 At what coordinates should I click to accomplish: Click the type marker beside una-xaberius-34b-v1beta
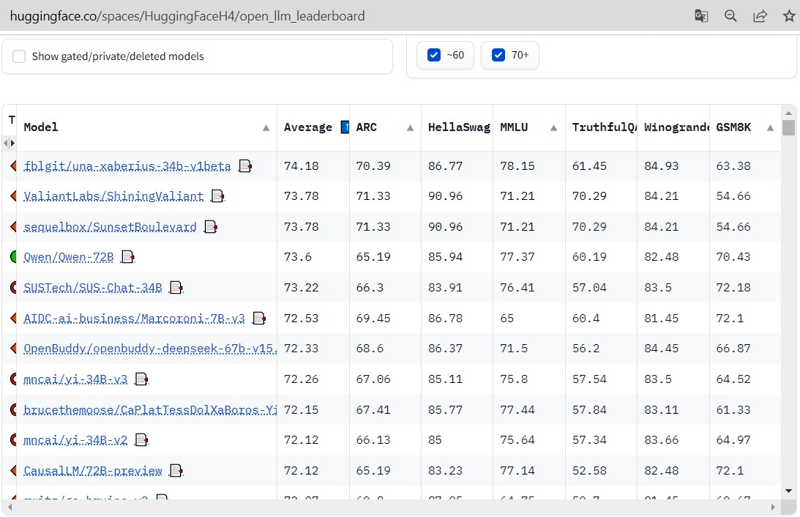(x=13, y=165)
